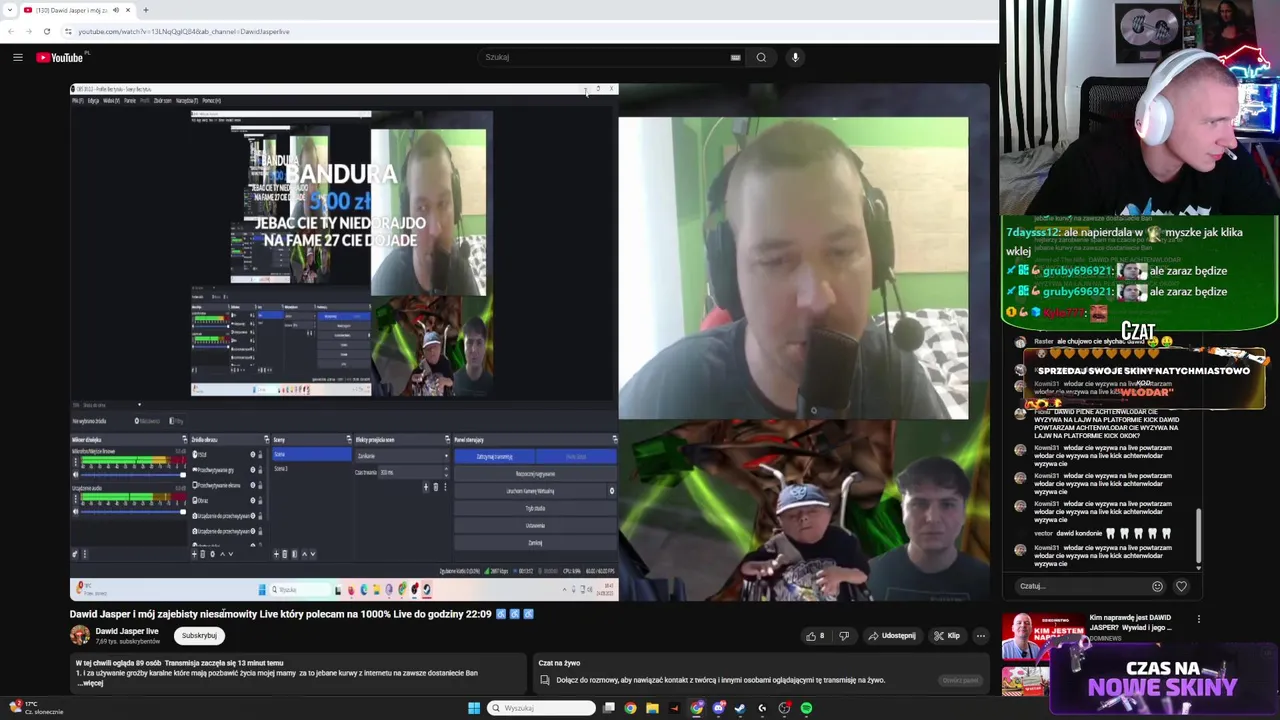This screenshot has height=720, width=1280.
Task: Open the Widok menu in OBS
Action: tap(112, 101)
